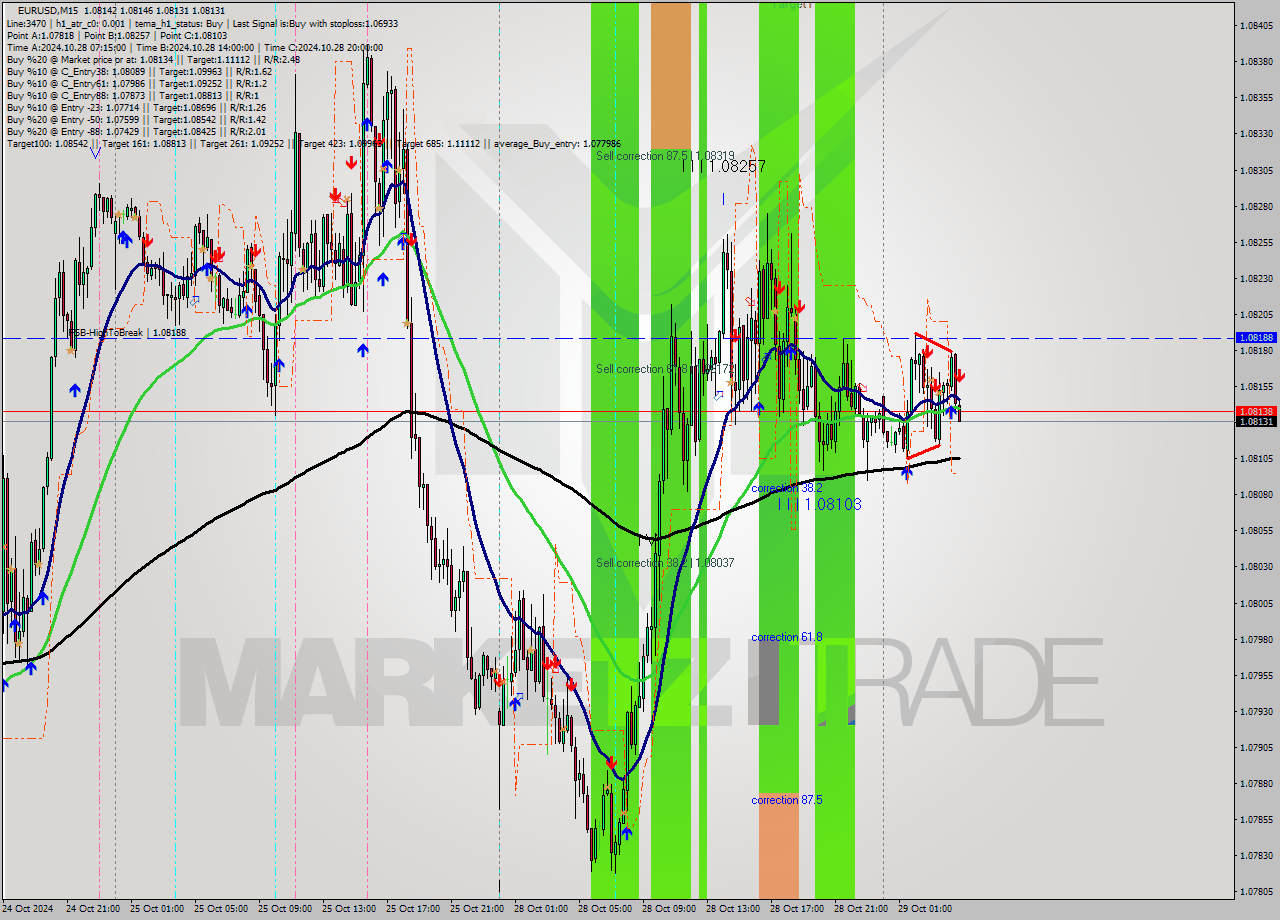Select the 1.08330 price axis value
1280x920 pixels.
(1257, 134)
